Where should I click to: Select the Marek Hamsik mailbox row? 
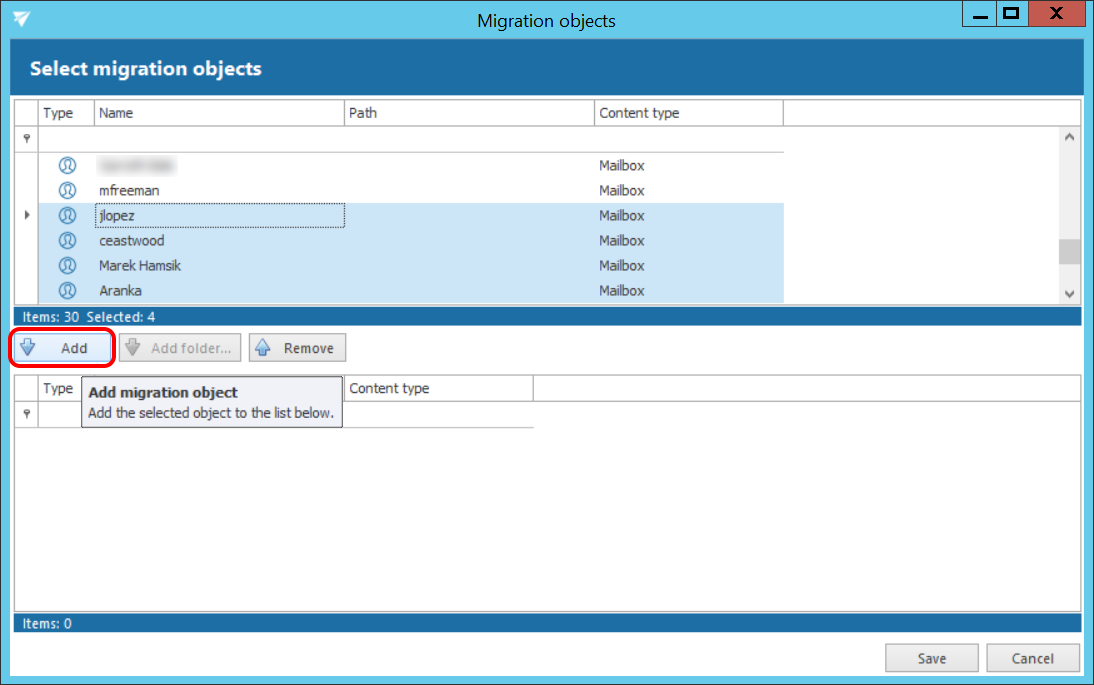tap(140, 266)
